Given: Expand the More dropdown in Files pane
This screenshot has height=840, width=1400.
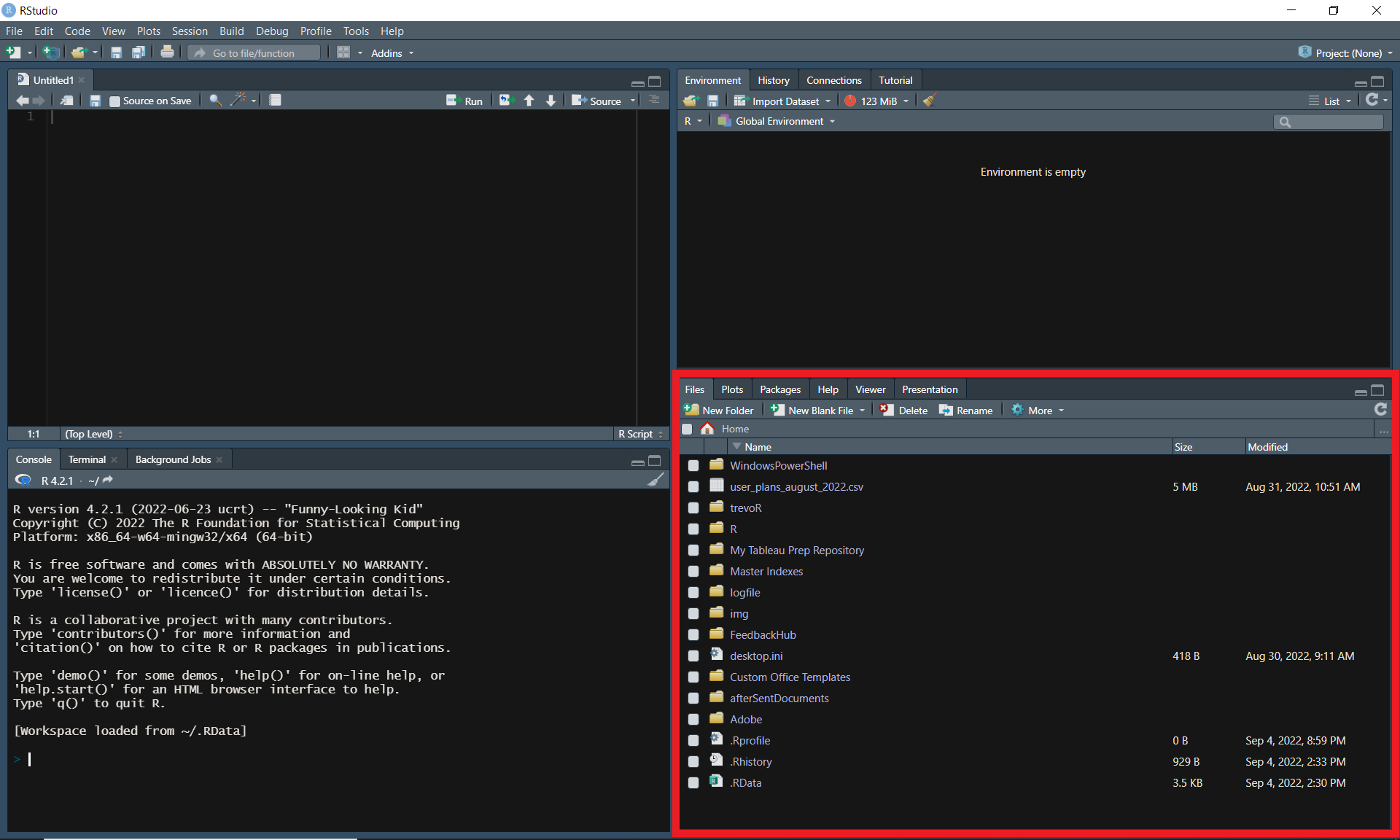Looking at the screenshot, I should (1038, 411).
